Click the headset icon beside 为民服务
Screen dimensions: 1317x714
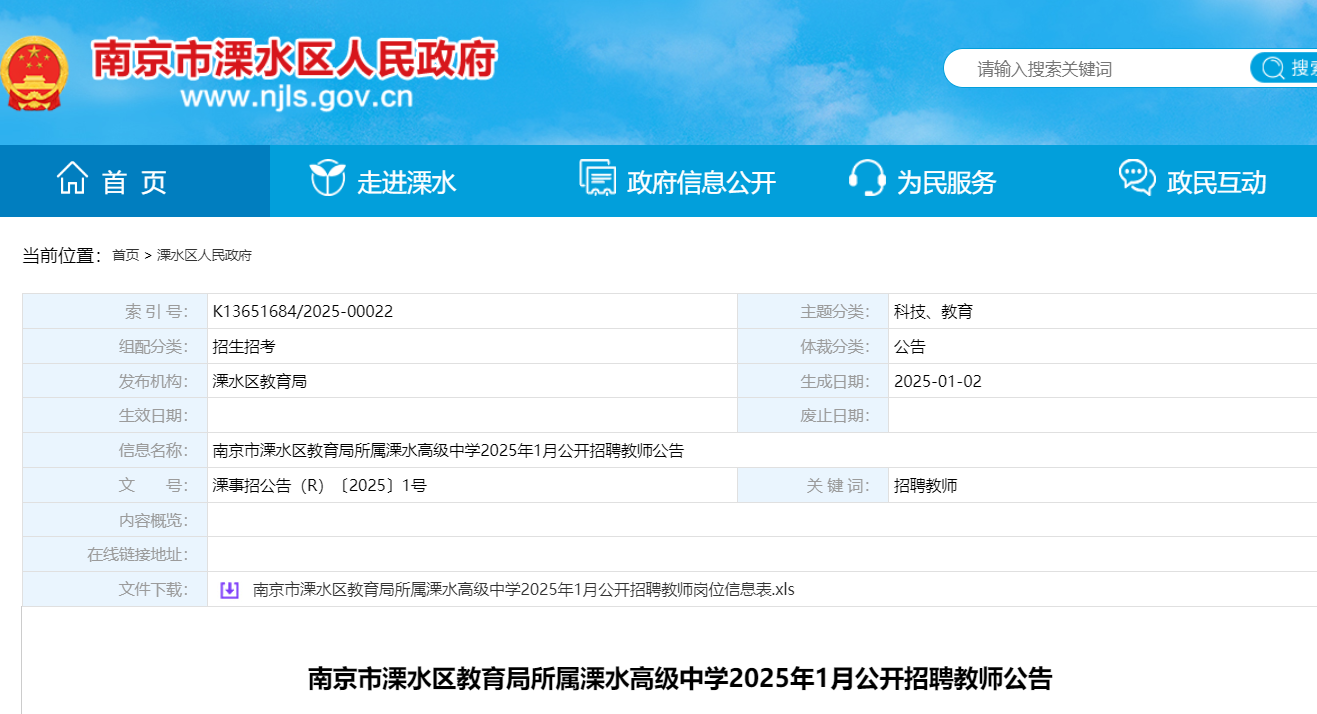[x=866, y=180]
